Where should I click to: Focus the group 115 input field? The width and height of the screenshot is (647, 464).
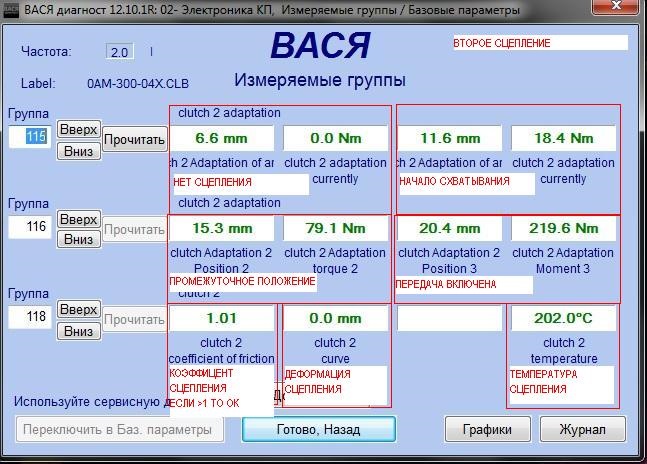coord(30,137)
